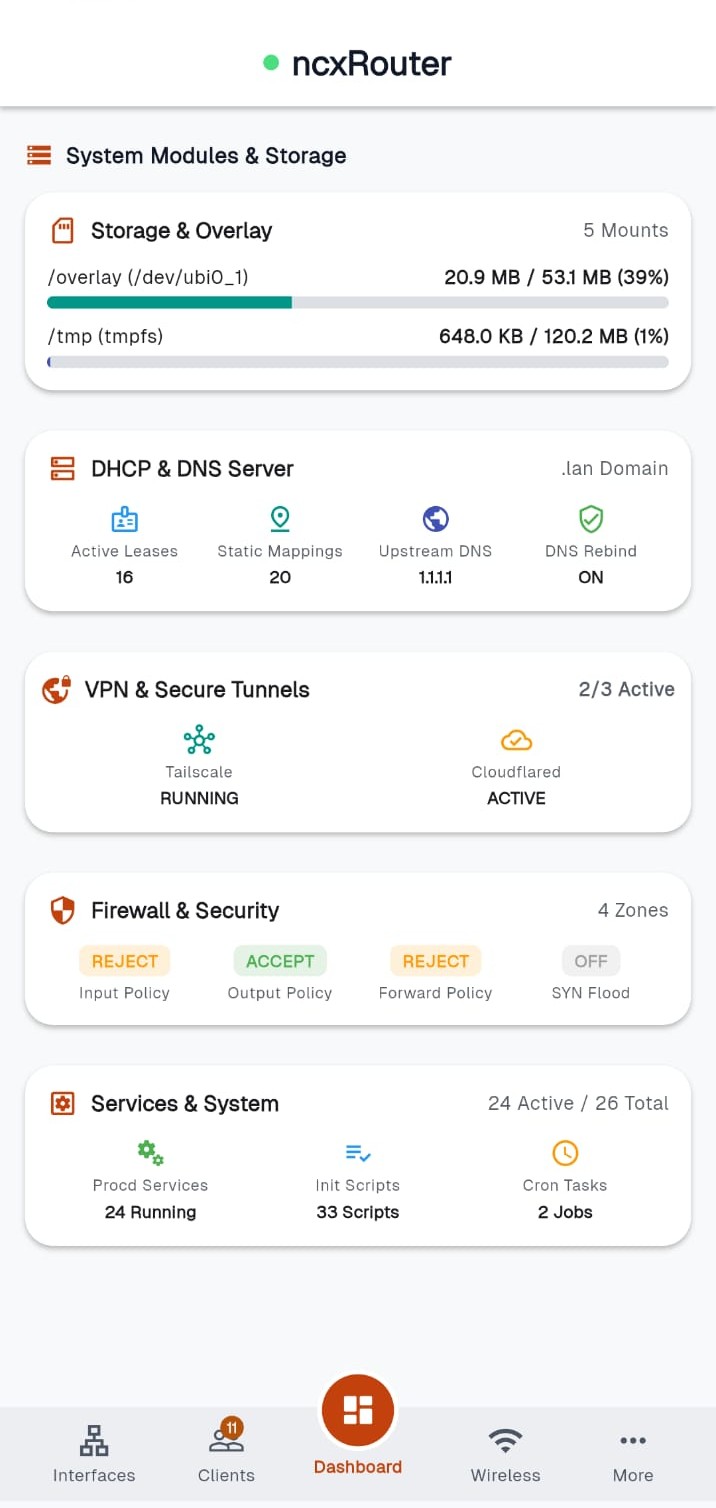Click the '24 Running' procd services value
Viewport: 716px width, 1508px height.
[150, 1212]
